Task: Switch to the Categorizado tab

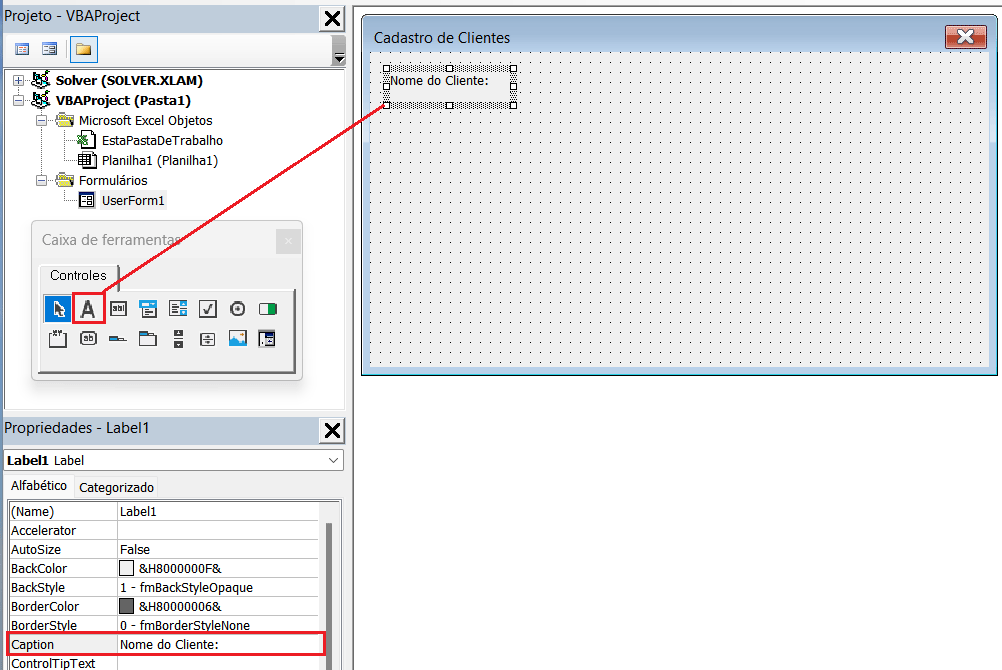Action: [x=116, y=488]
